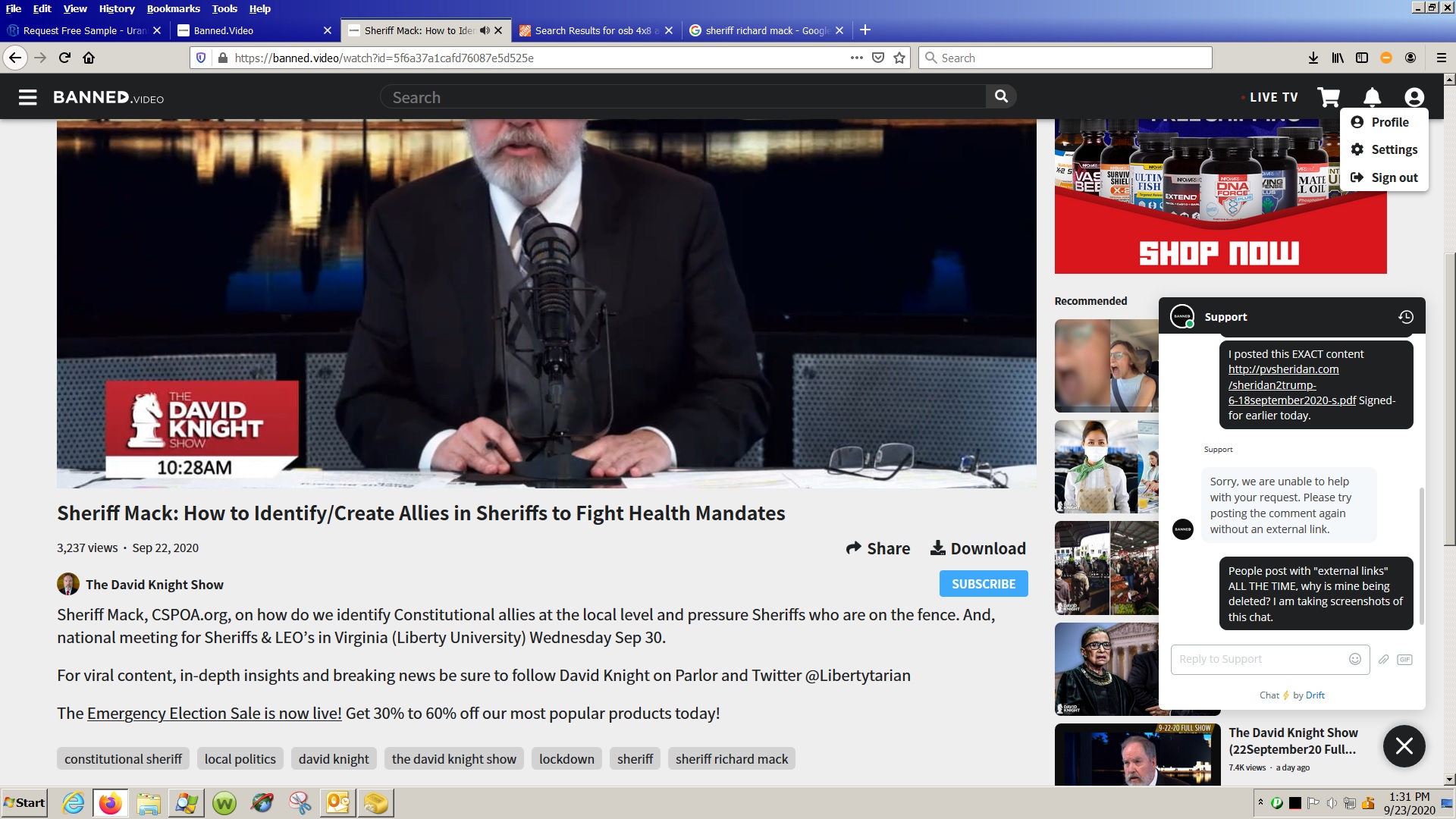The height and width of the screenshot is (819, 1456).
Task: Switch to sheriff richard mack Google tab
Action: (766, 30)
